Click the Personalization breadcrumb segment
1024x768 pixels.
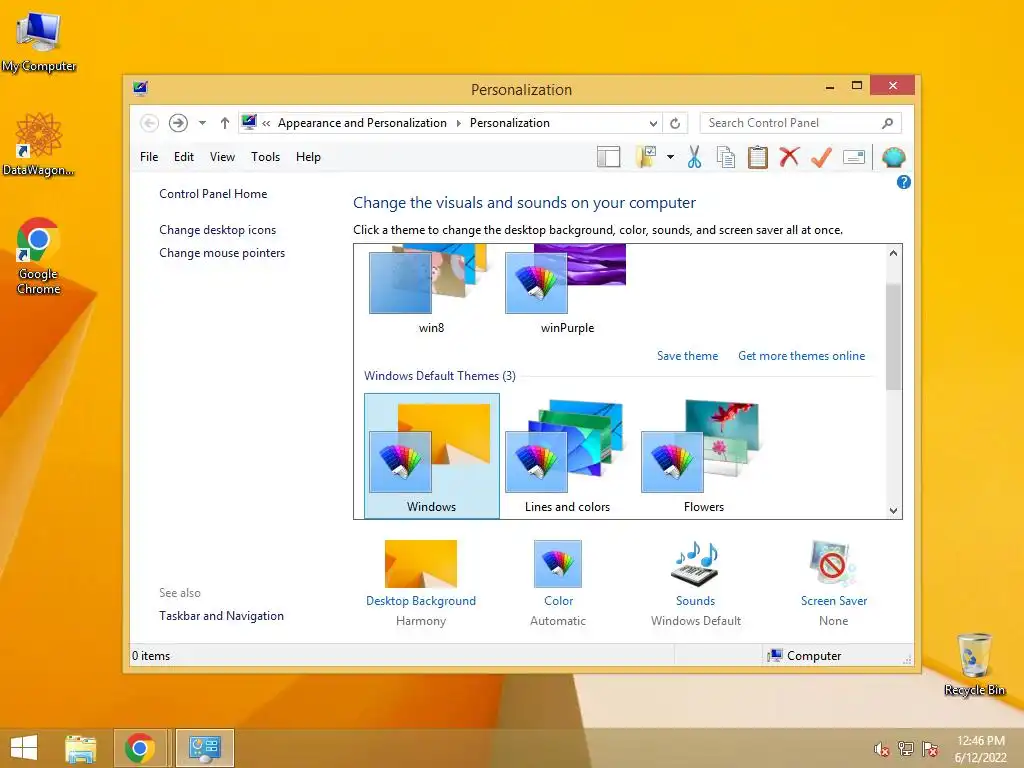pyautogui.click(x=509, y=123)
